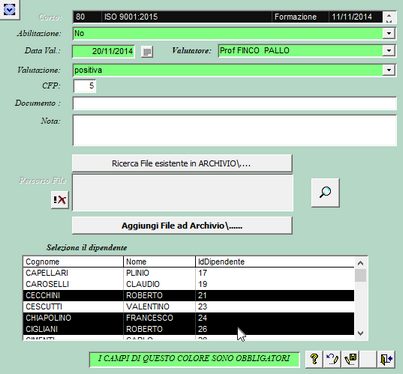The width and height of the screenshot is (403, 374).
Task: Click the magnifier search file button
Action: [x=325, y=192]
